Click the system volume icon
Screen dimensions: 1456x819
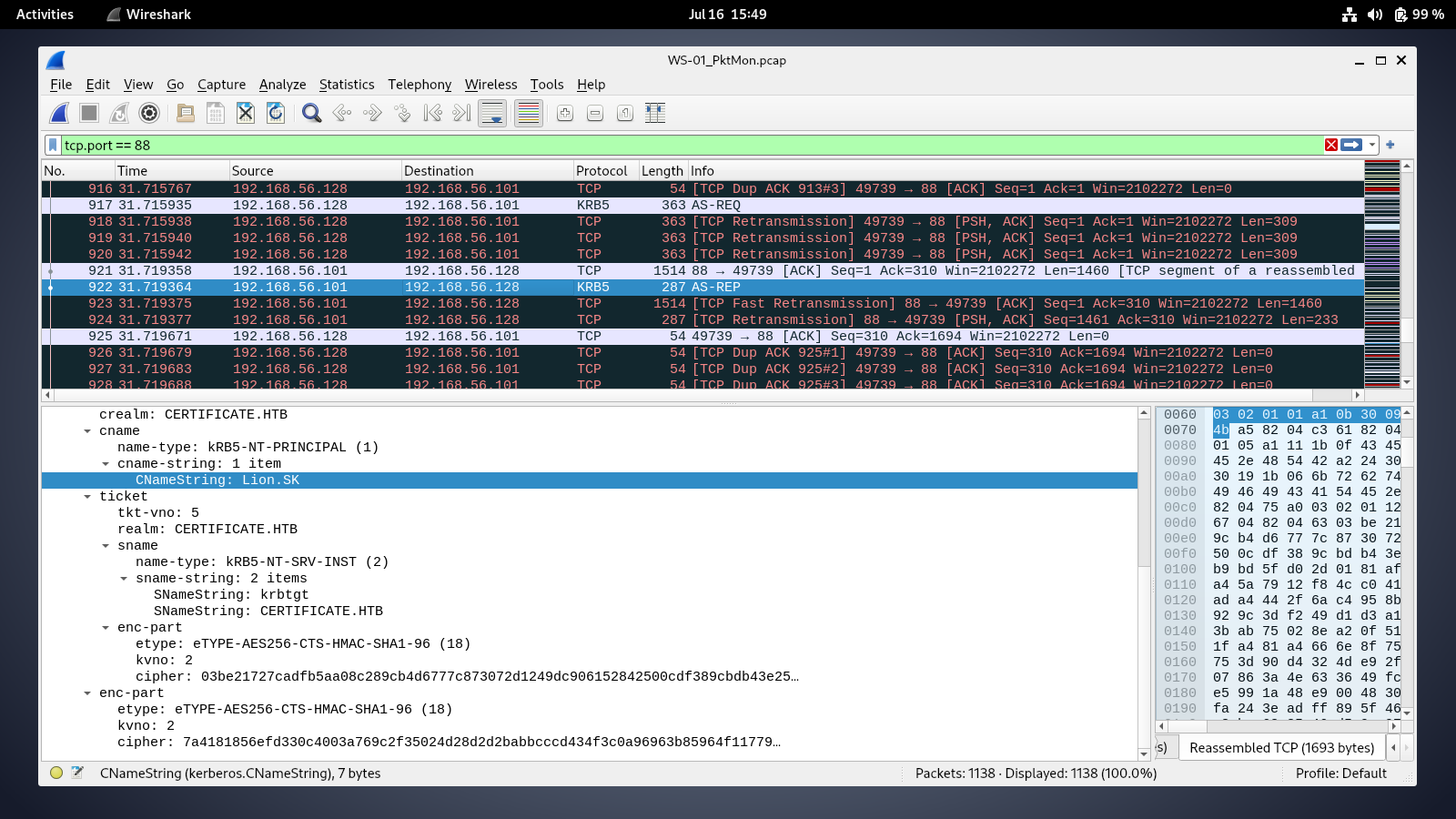pos(1375,15)
